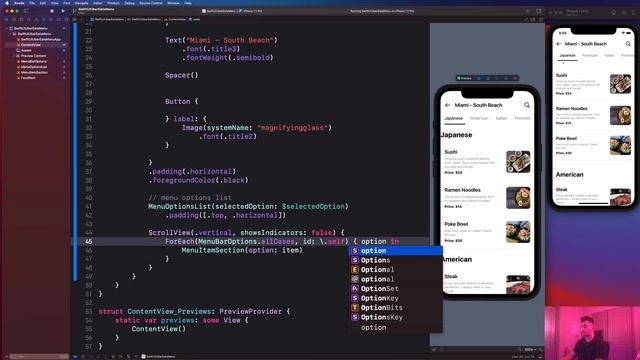Choose 'OptionSet' autocomplete suggestion
This screenshot has width=640, height=360.
[396, 289]
